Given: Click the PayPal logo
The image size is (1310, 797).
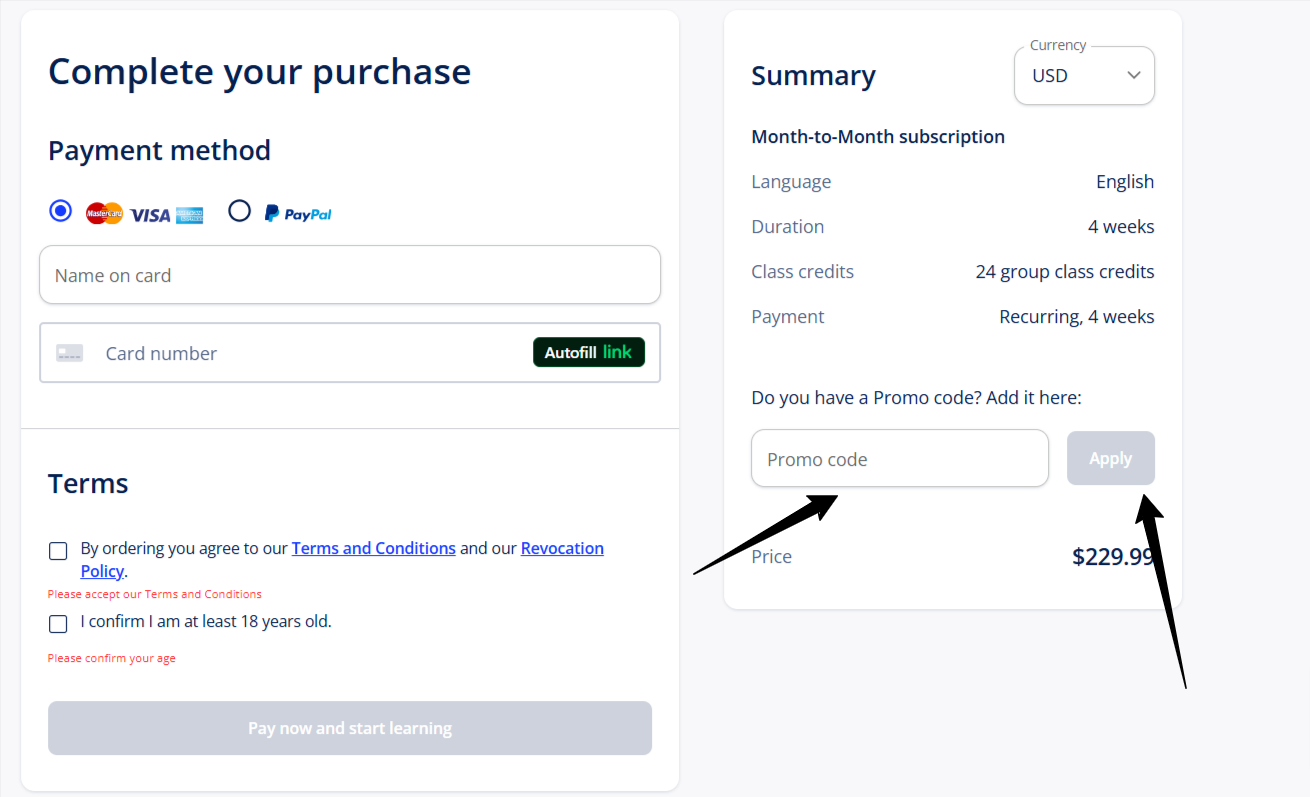Looking at the screenshot, I should (x=298, y=213).
